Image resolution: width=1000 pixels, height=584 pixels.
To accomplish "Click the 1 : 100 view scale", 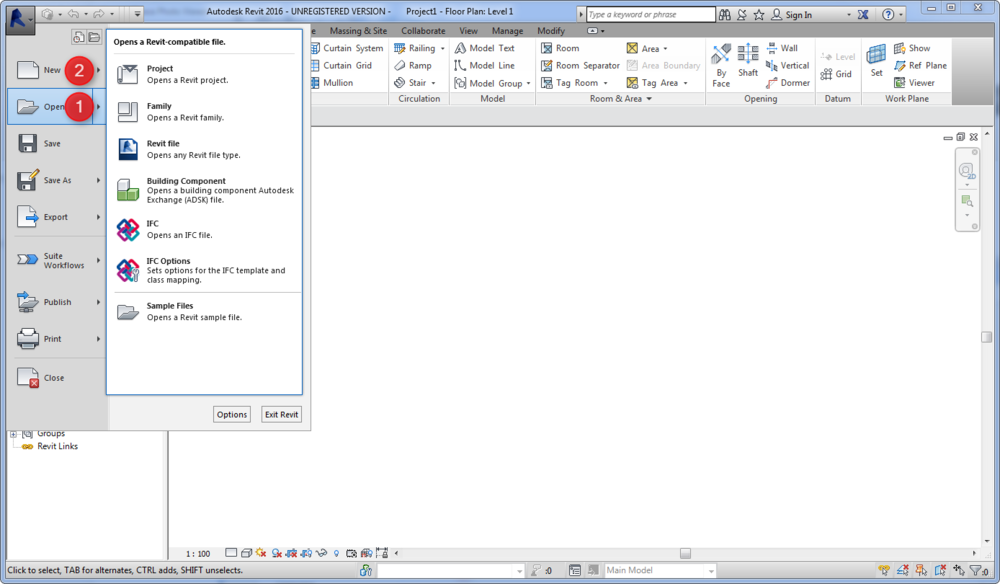I will pos(198,553).
